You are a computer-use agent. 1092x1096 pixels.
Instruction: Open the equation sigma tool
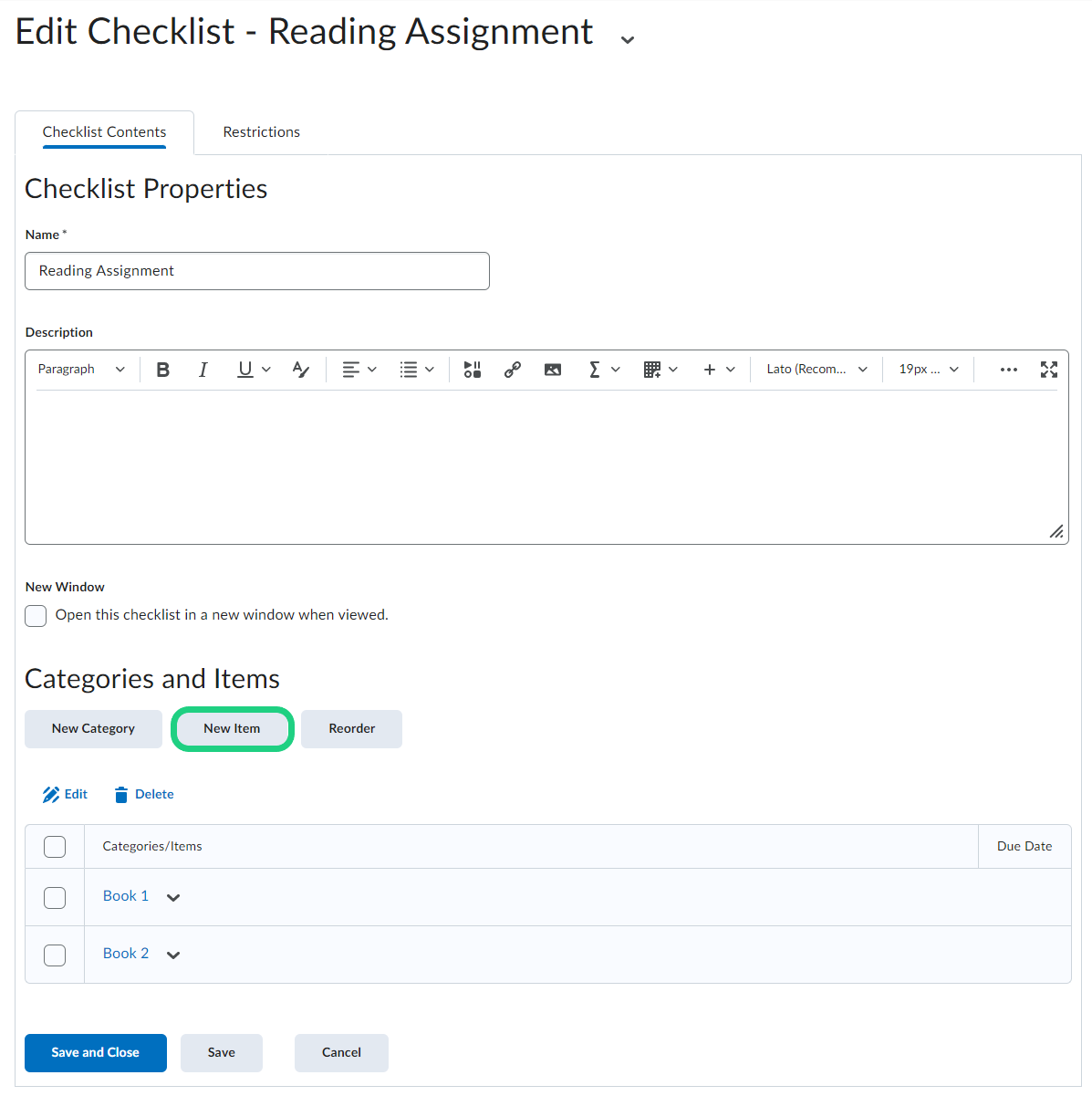(x=595, y=370)
